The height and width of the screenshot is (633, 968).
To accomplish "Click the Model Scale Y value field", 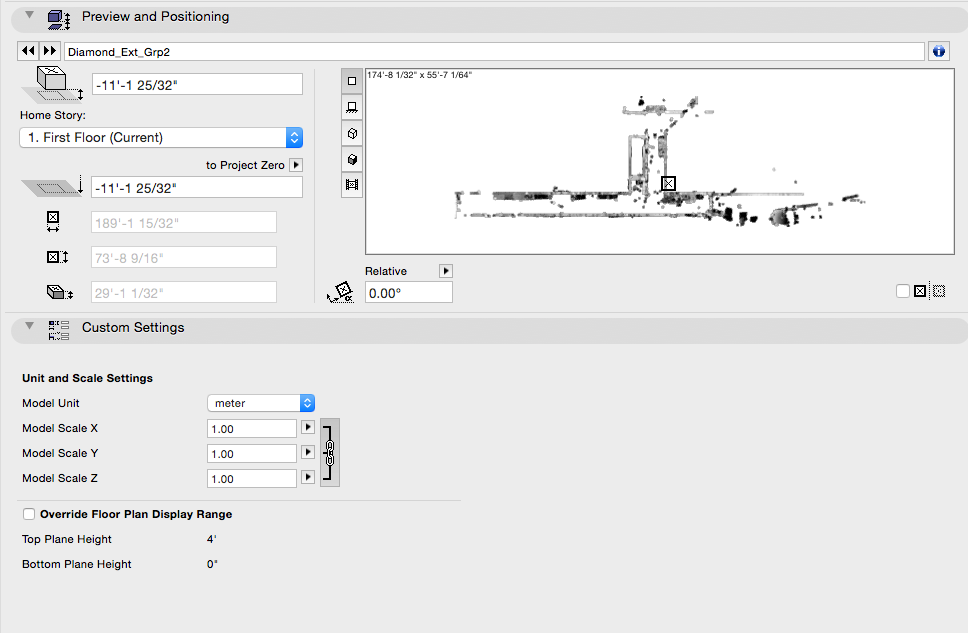I will tap(252, 453).
